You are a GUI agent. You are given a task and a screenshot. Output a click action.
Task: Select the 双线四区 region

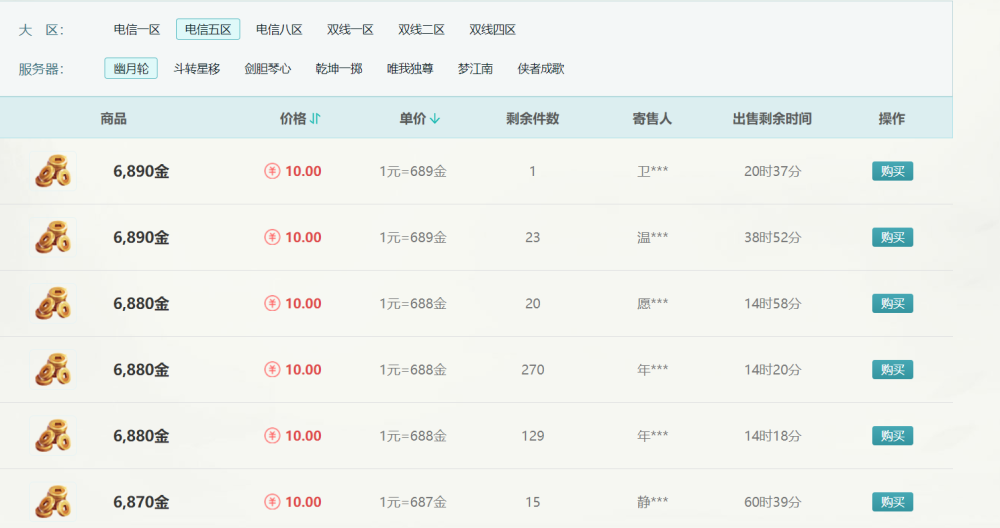492,29
